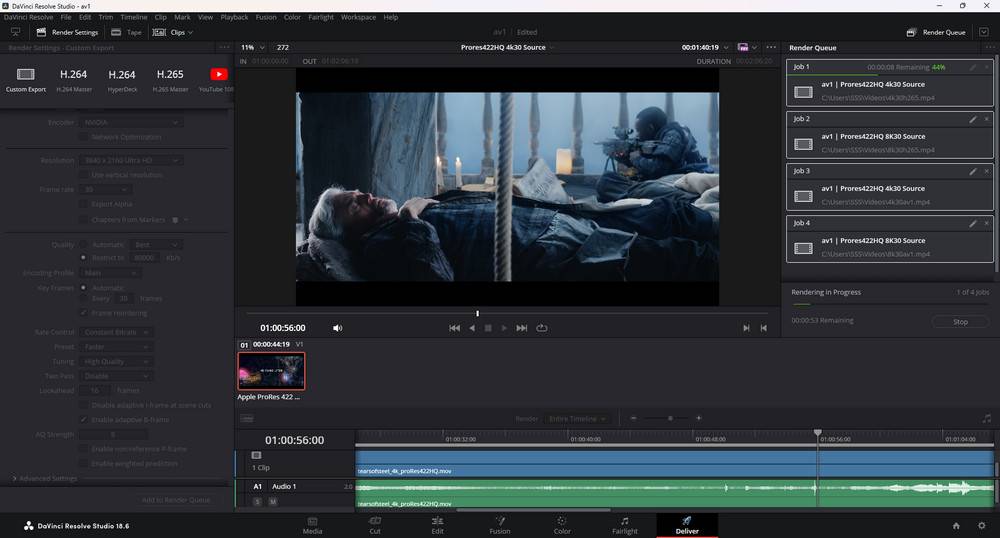Remove Job 3 from render queue
The height and width of the screenshot is (538, 1000).
pyautogui.click(x=987, y=171)
